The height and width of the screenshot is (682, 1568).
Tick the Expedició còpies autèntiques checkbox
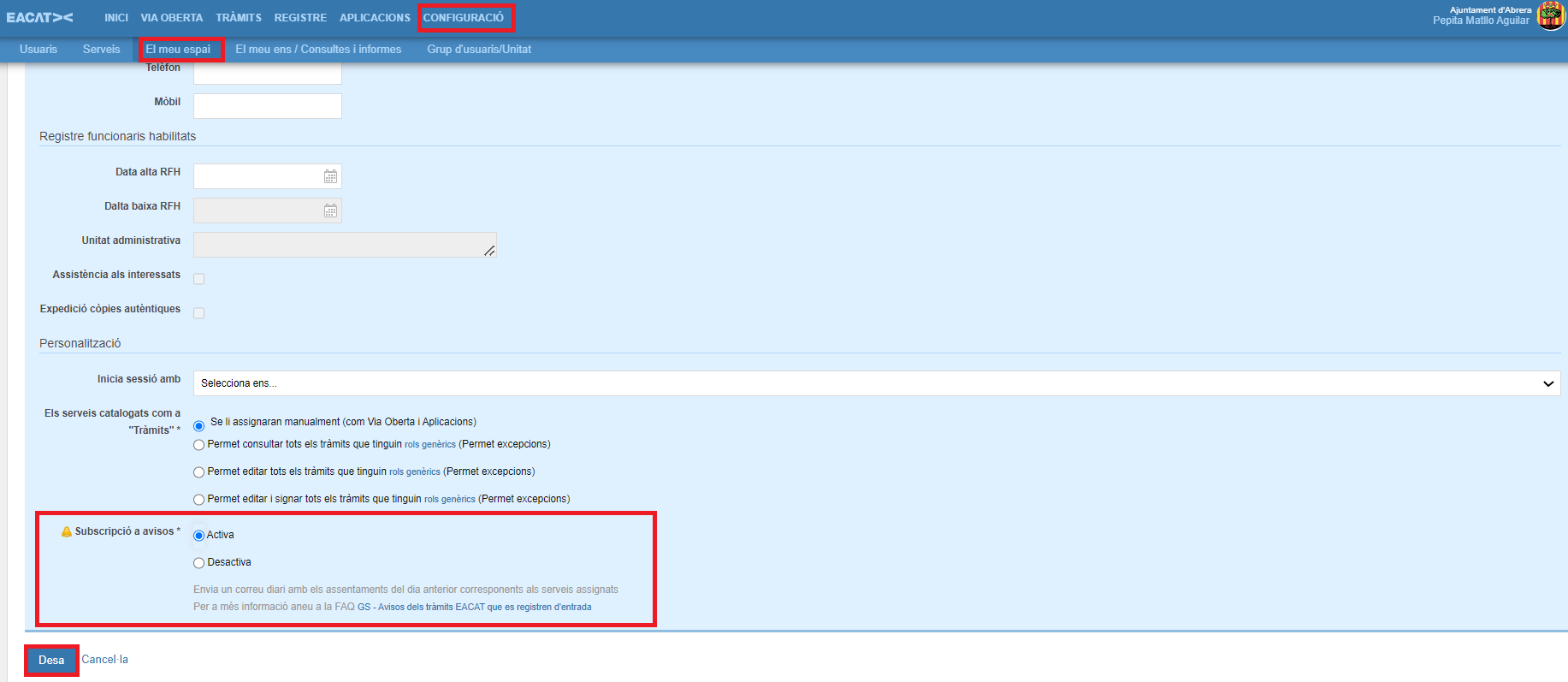click(x=199, y=313)
